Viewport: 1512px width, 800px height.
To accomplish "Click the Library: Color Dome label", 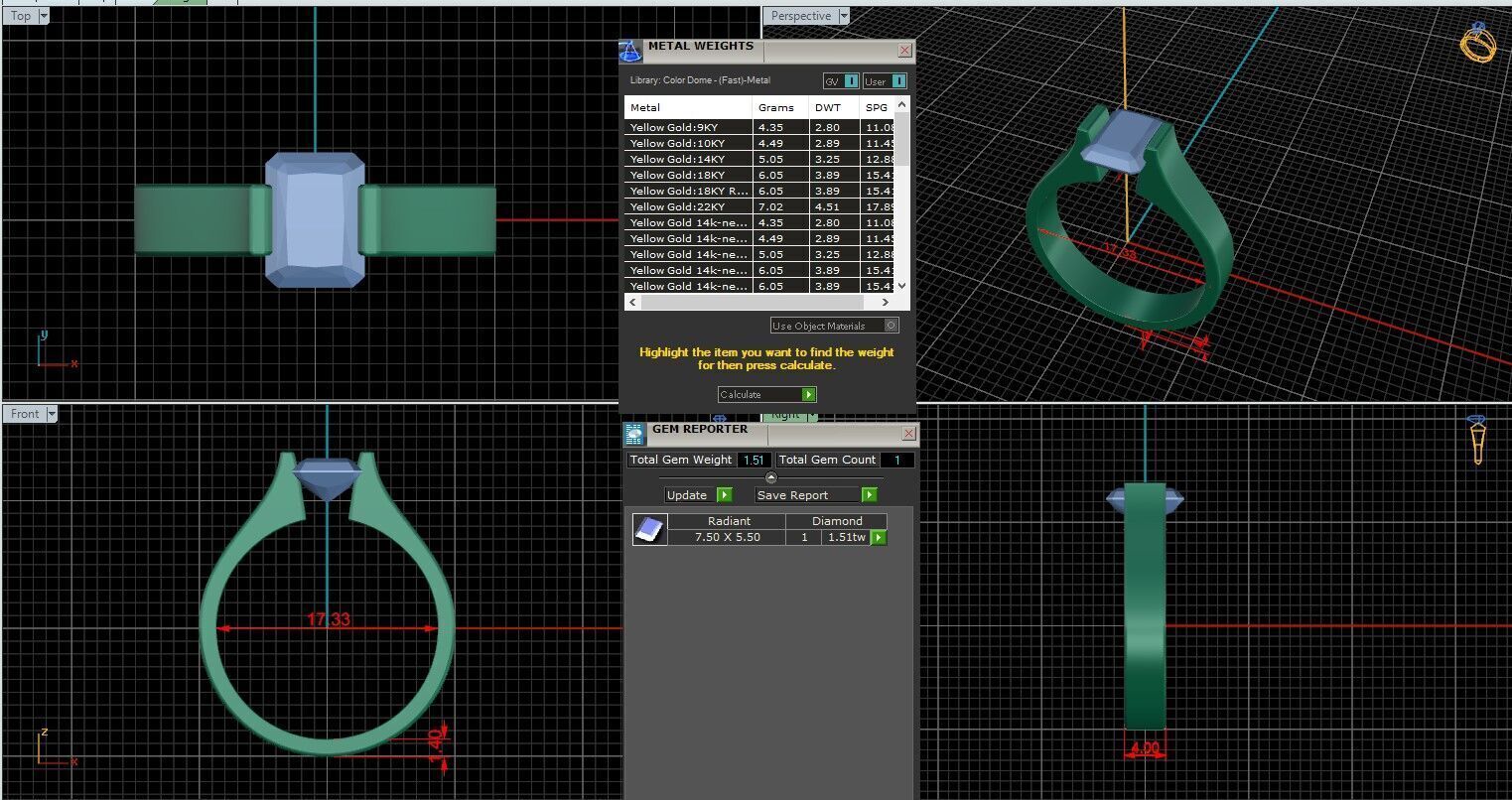I will click(x=700, y=80).
